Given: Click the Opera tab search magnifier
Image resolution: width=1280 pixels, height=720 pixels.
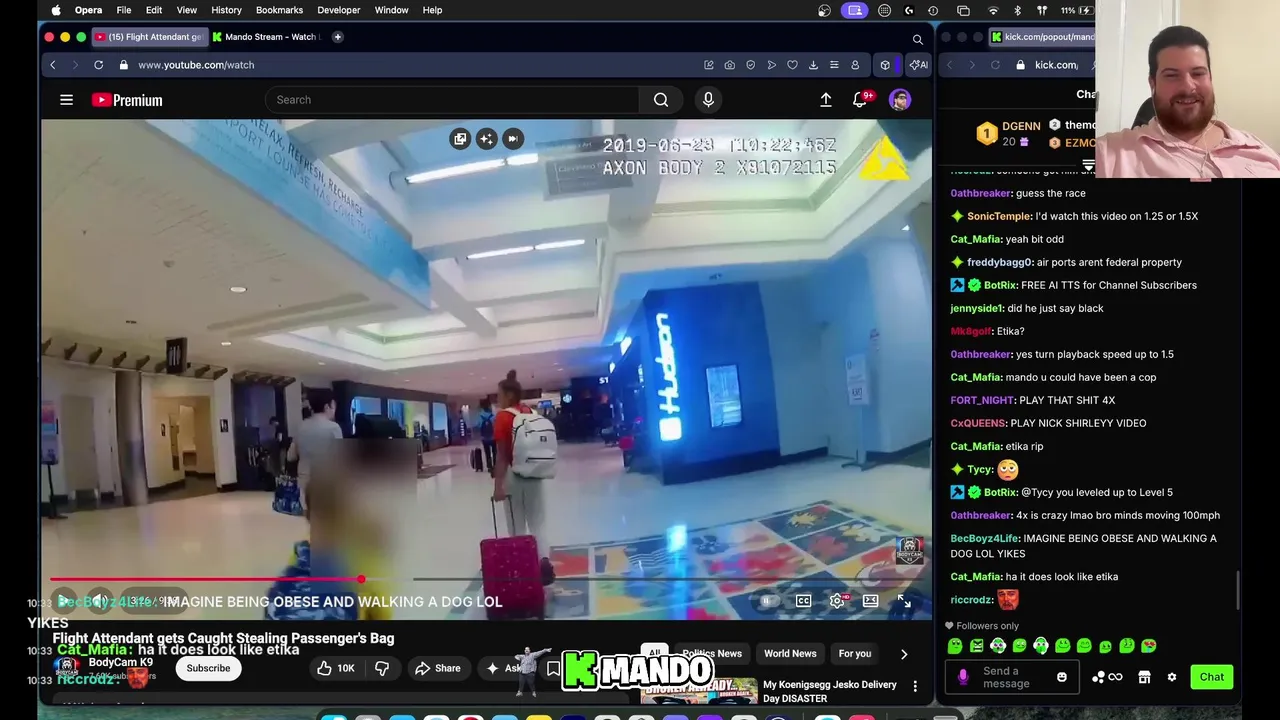Looking at the screenshot, I should click(x=917, y=40).
